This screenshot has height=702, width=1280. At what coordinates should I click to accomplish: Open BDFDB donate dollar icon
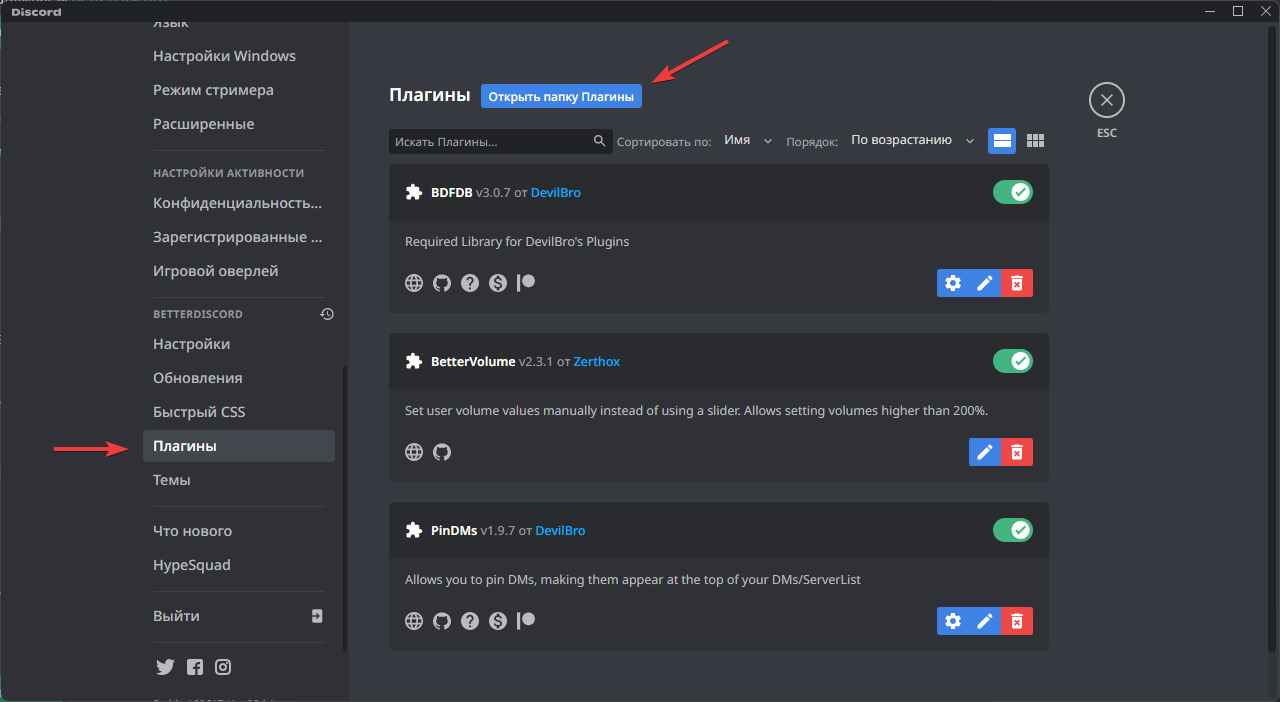click(498, 283)
